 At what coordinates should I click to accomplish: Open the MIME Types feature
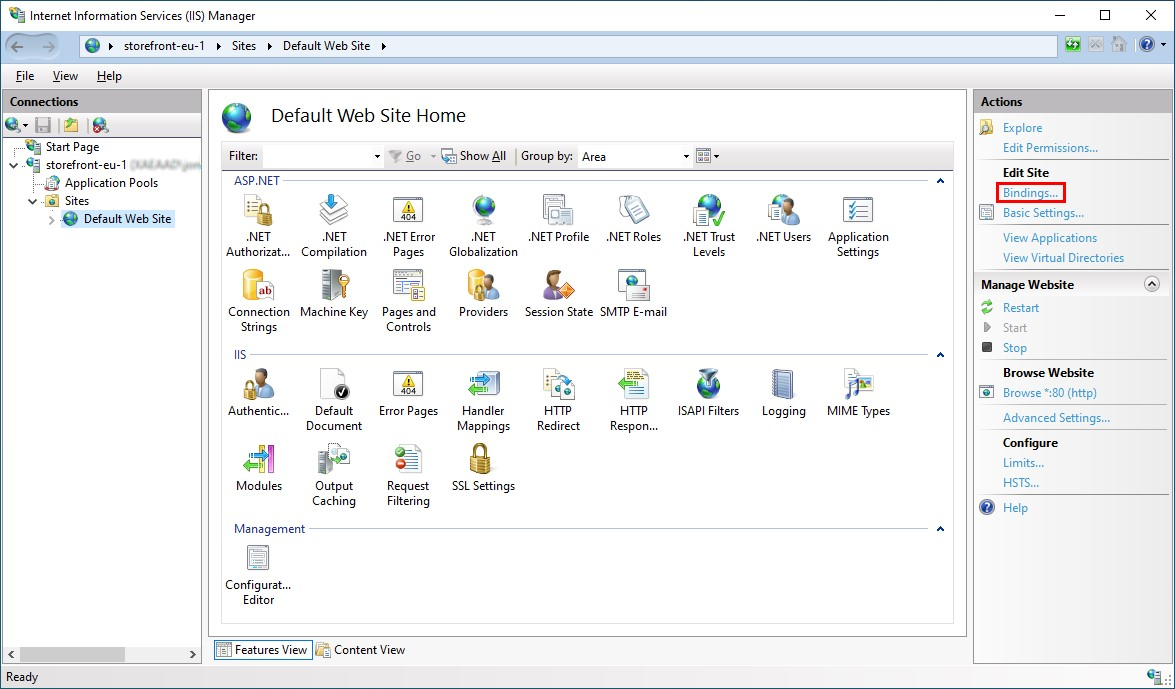point(858,386)
